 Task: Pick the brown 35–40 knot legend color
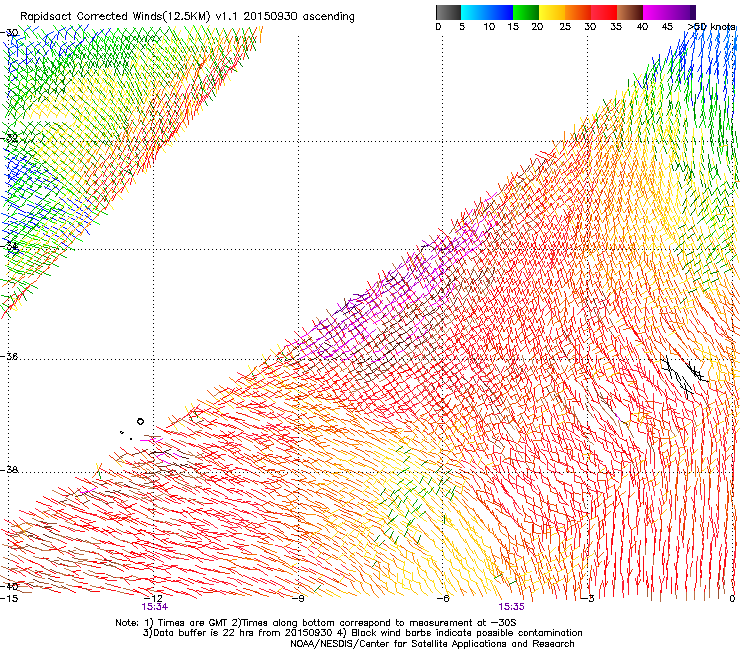[x=630, y=12]
